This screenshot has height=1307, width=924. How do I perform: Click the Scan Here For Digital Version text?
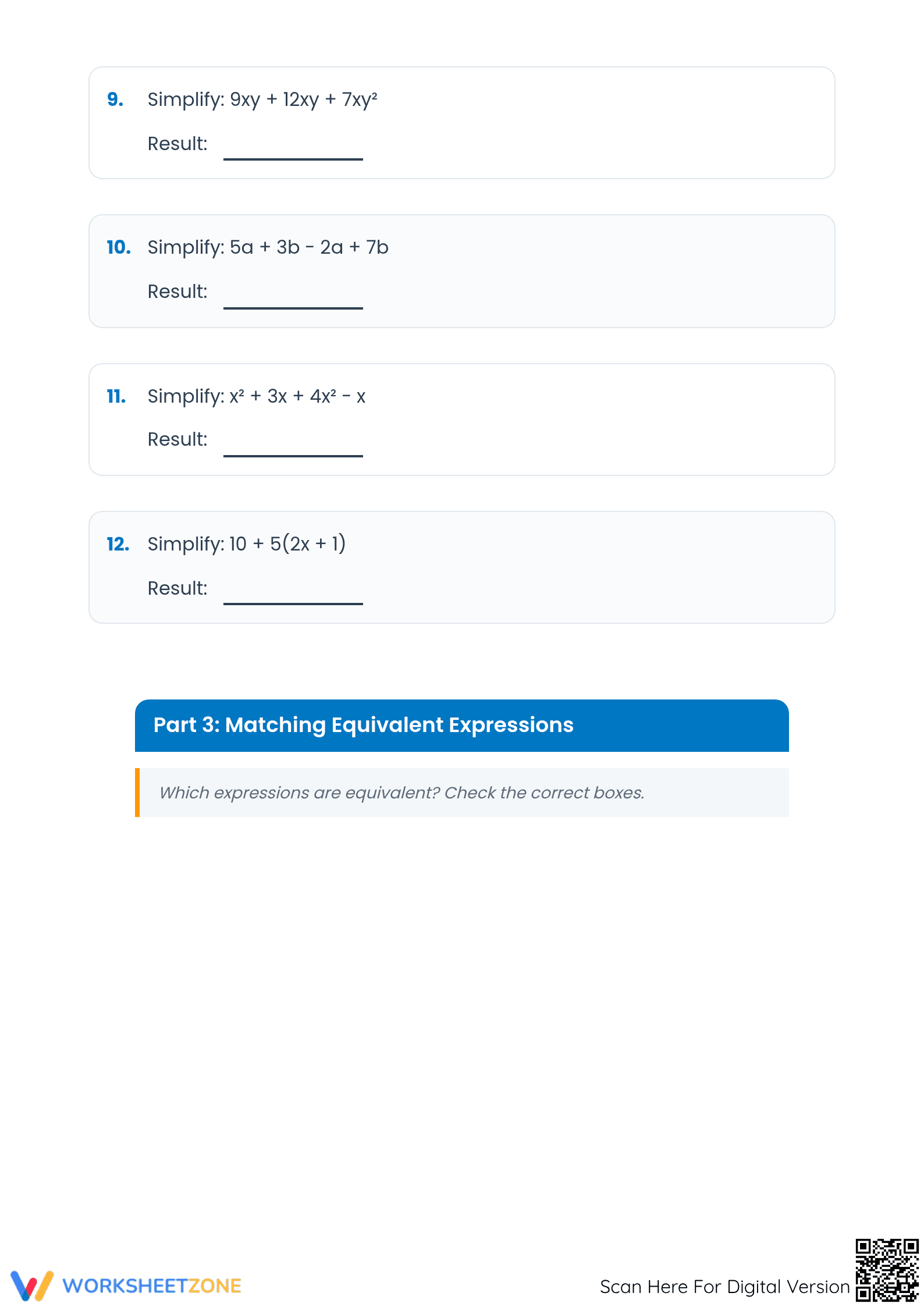[x=724, y=1287]
